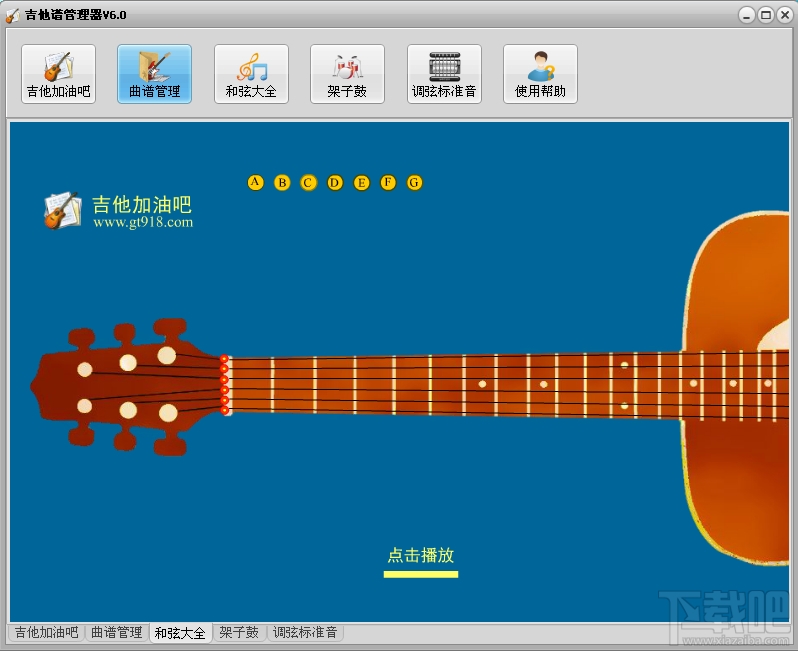This screenshot has height=651, width=798.
Task: Click the yellow progress bar under 点击播放
Action: coord(421,574)
